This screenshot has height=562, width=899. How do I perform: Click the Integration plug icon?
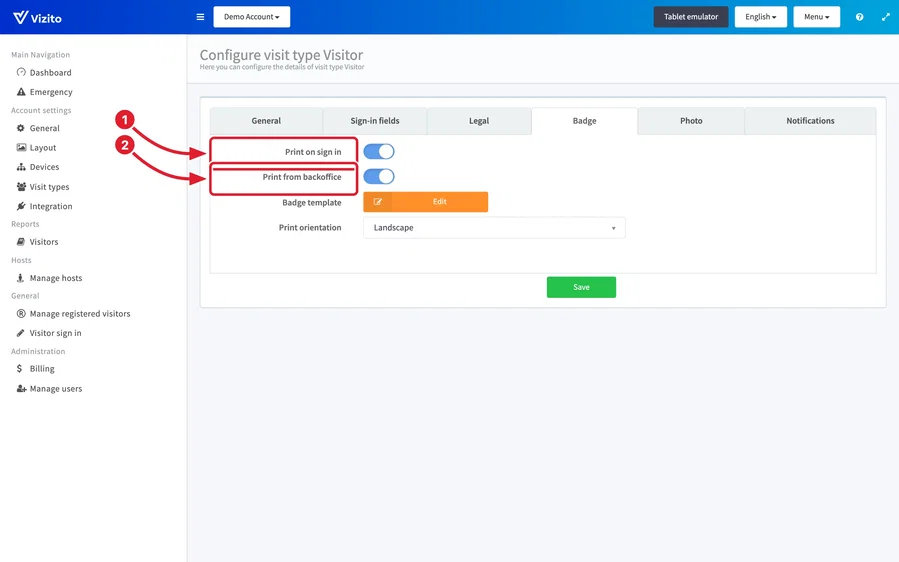[21, 206]
